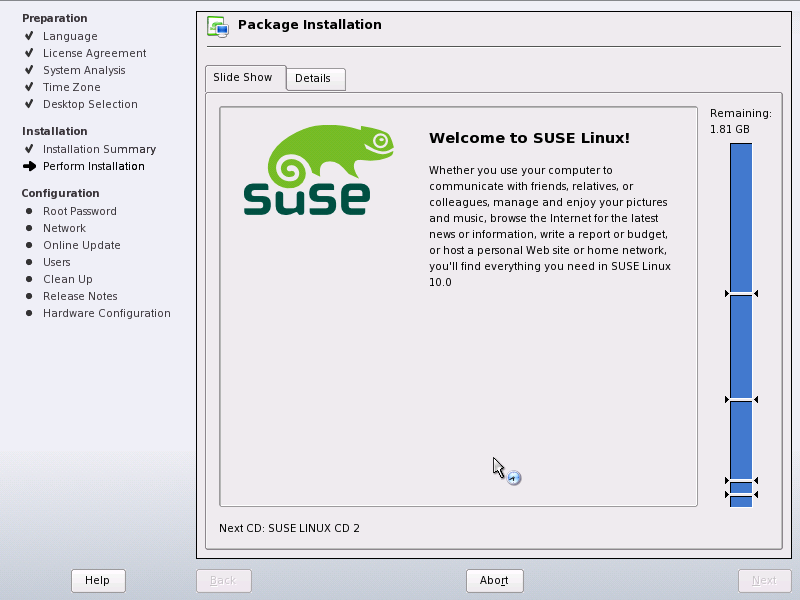800x600 pixels.
Task: Click the bullet beside Root Password
Action: (x=29, y=211)
